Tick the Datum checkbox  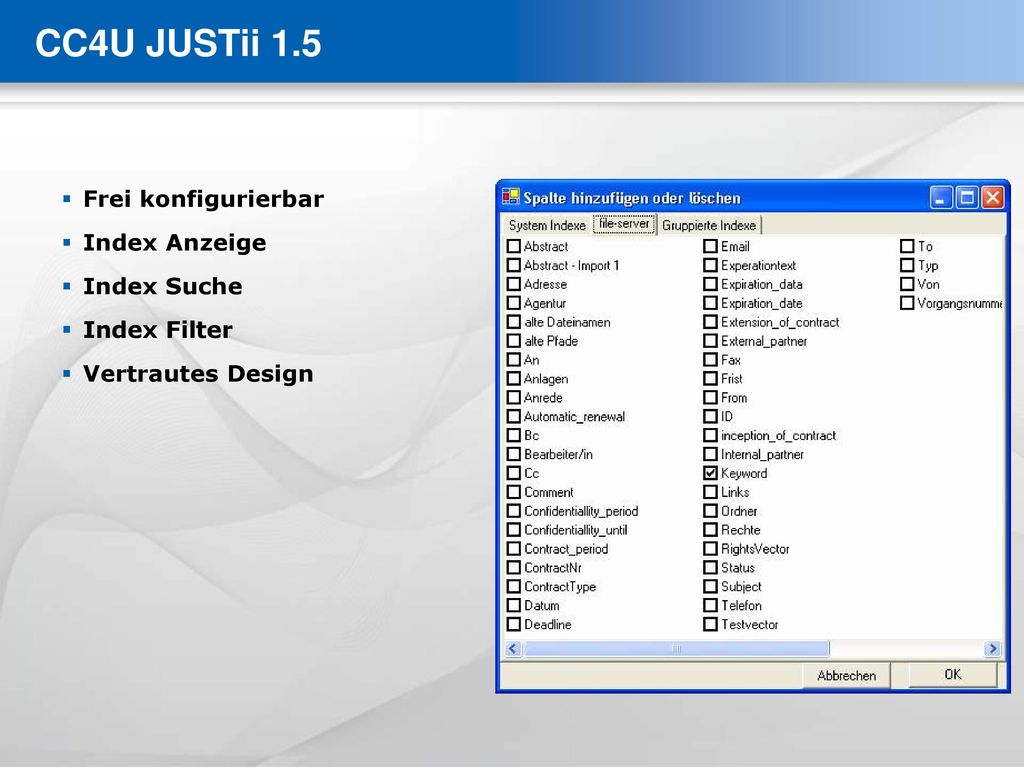coord(514,605)
